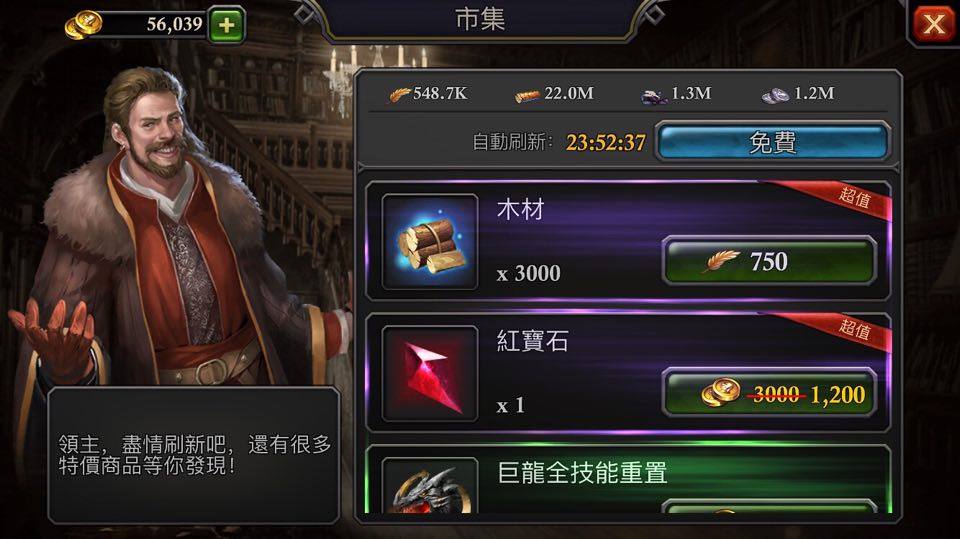This screenshot has height=539, width=960.
Task: Buy wood for 750 food
Action: click(770, 262)
